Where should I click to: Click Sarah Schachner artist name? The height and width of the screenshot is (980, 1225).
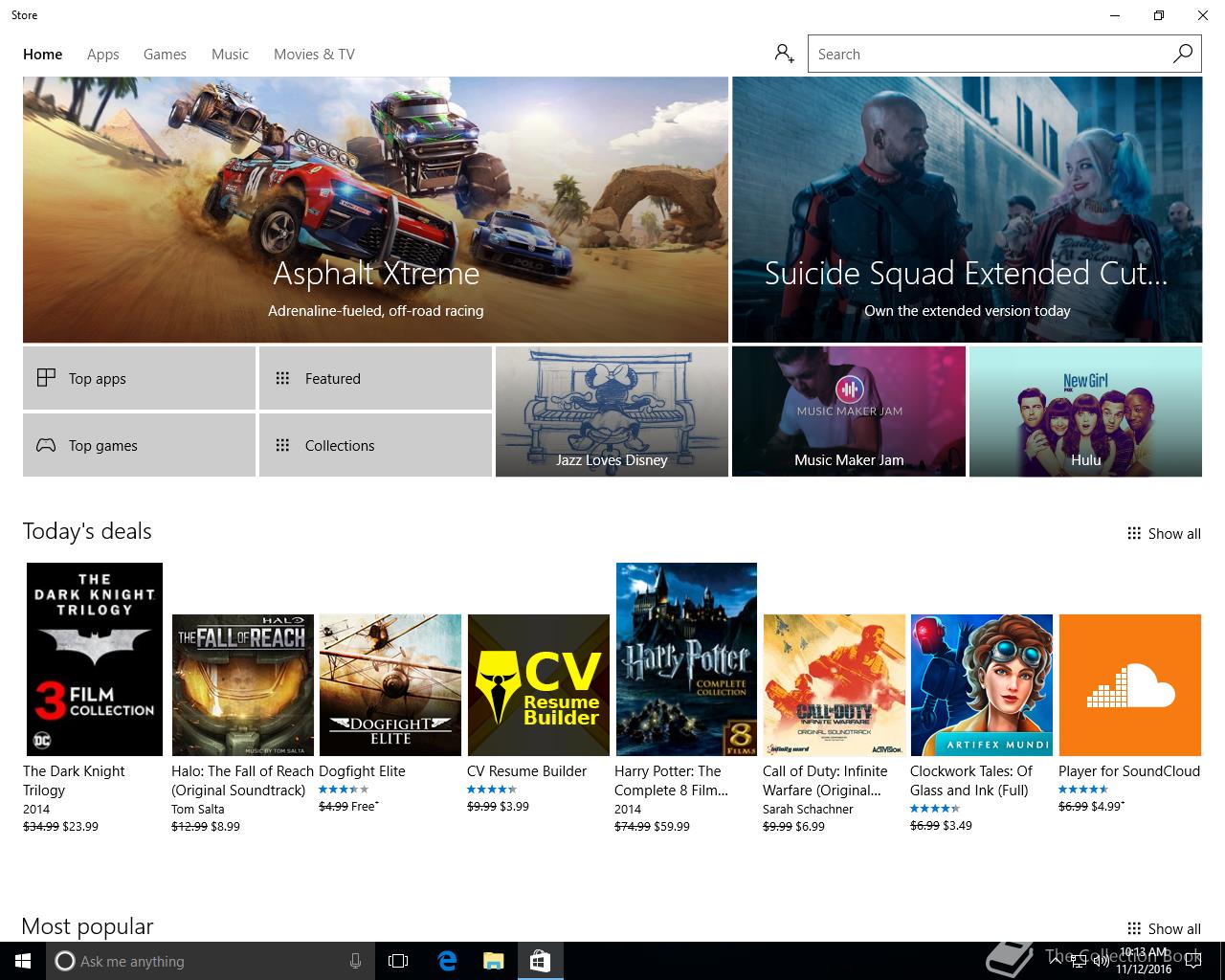(x=808, y=809)
